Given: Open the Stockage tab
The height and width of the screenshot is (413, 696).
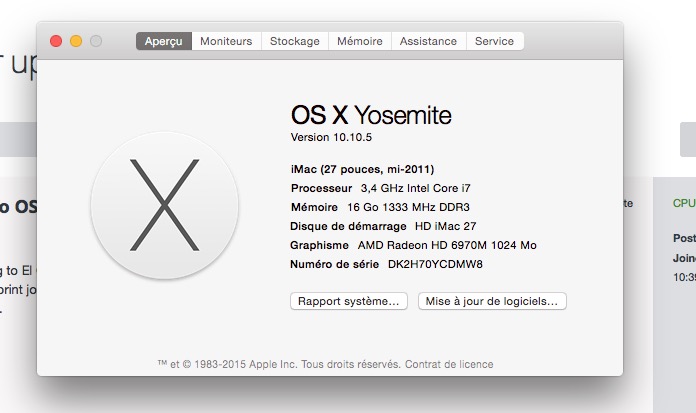Looking at the screenshot, I should 295,41.
